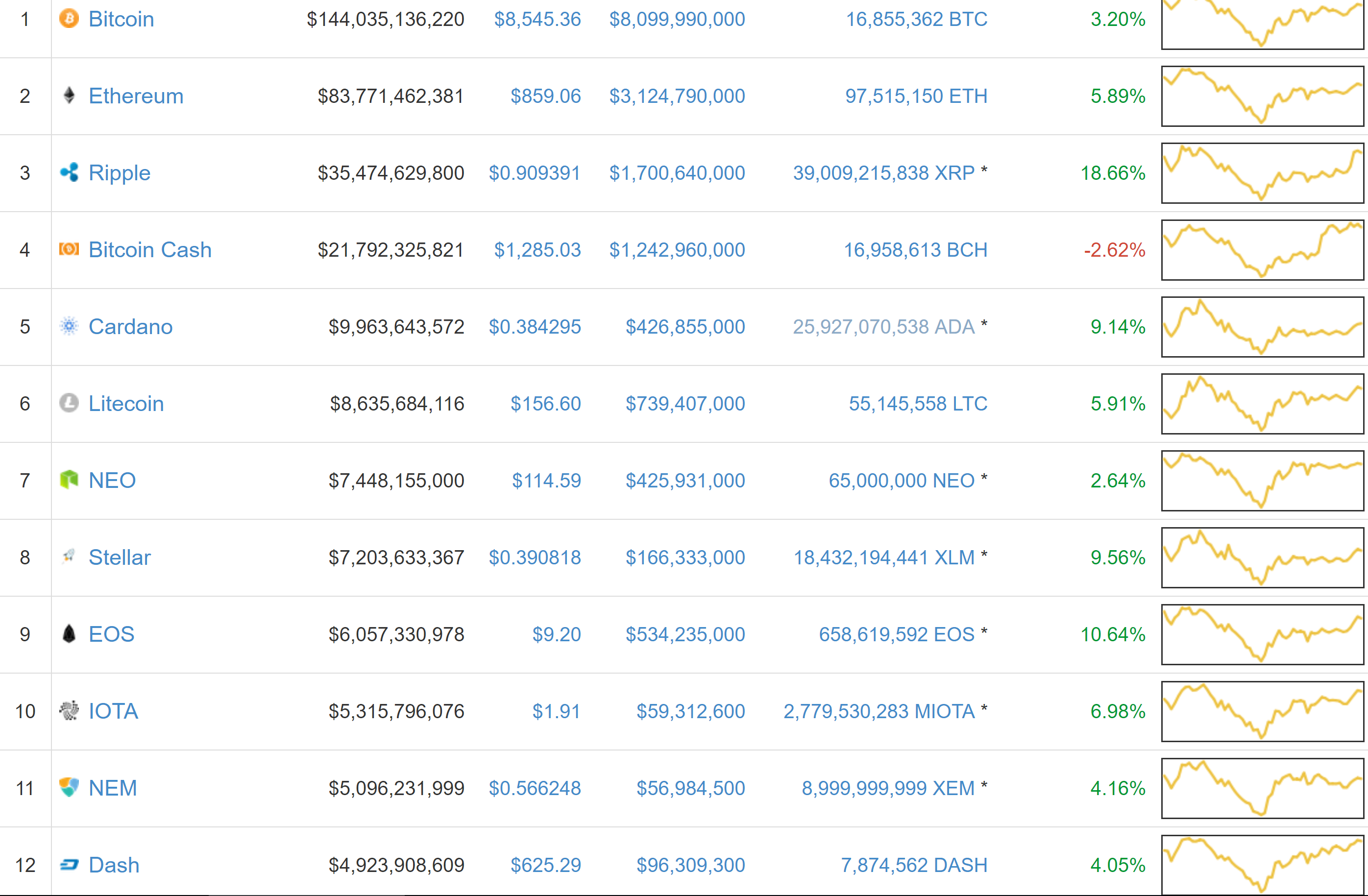Click the EOS black logo icon
Image resolution: width=1368 pixels, height=896 pixels.
tap(69, 633)
